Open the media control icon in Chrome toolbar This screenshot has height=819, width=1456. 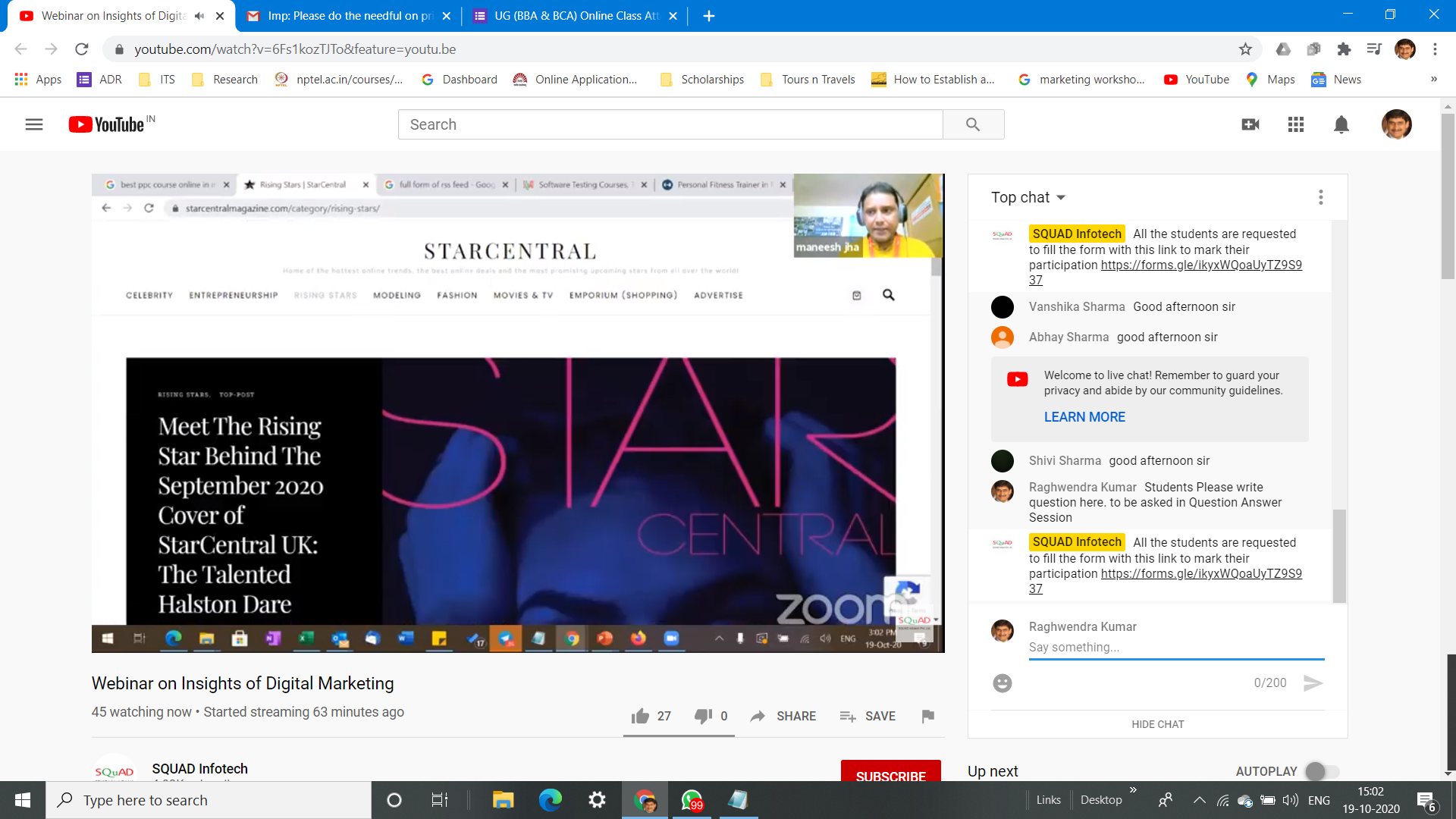[1374, 49]
